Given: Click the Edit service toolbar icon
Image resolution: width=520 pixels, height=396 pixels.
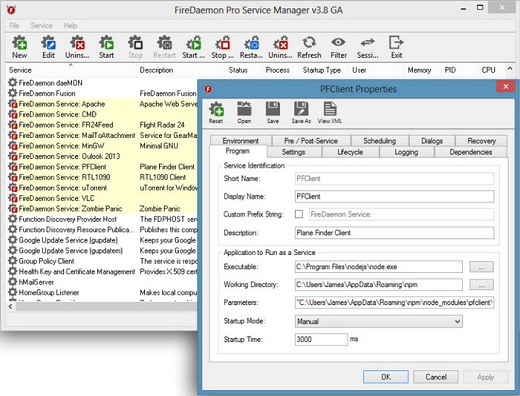Looking at the screenshot, I should pos(48,47).
